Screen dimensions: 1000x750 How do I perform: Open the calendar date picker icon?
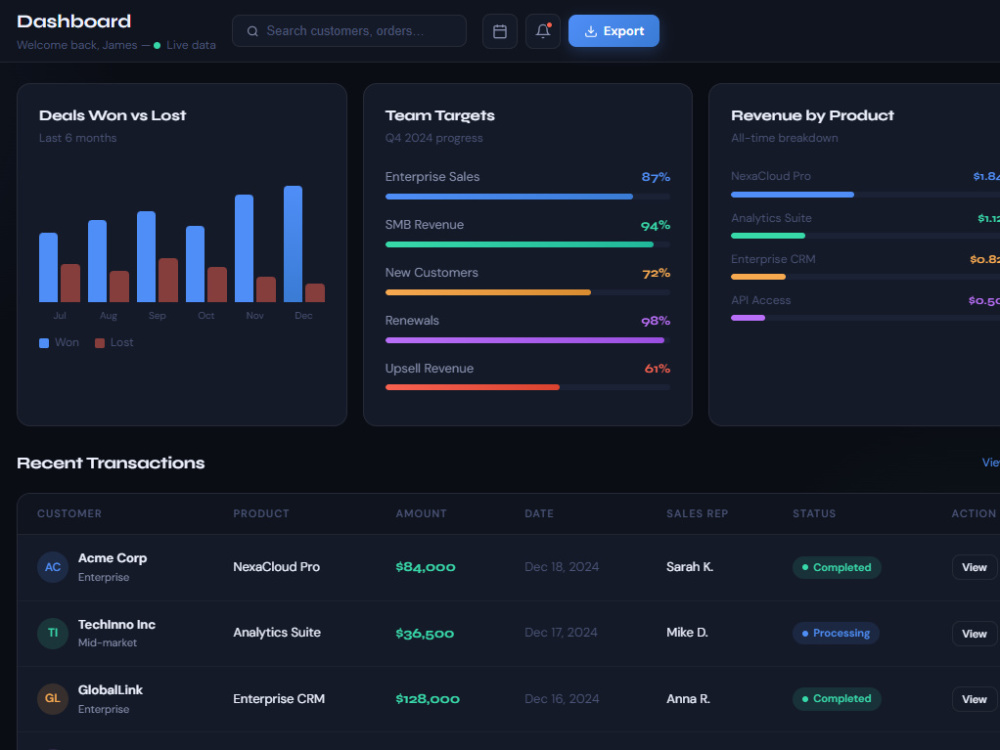499,31
